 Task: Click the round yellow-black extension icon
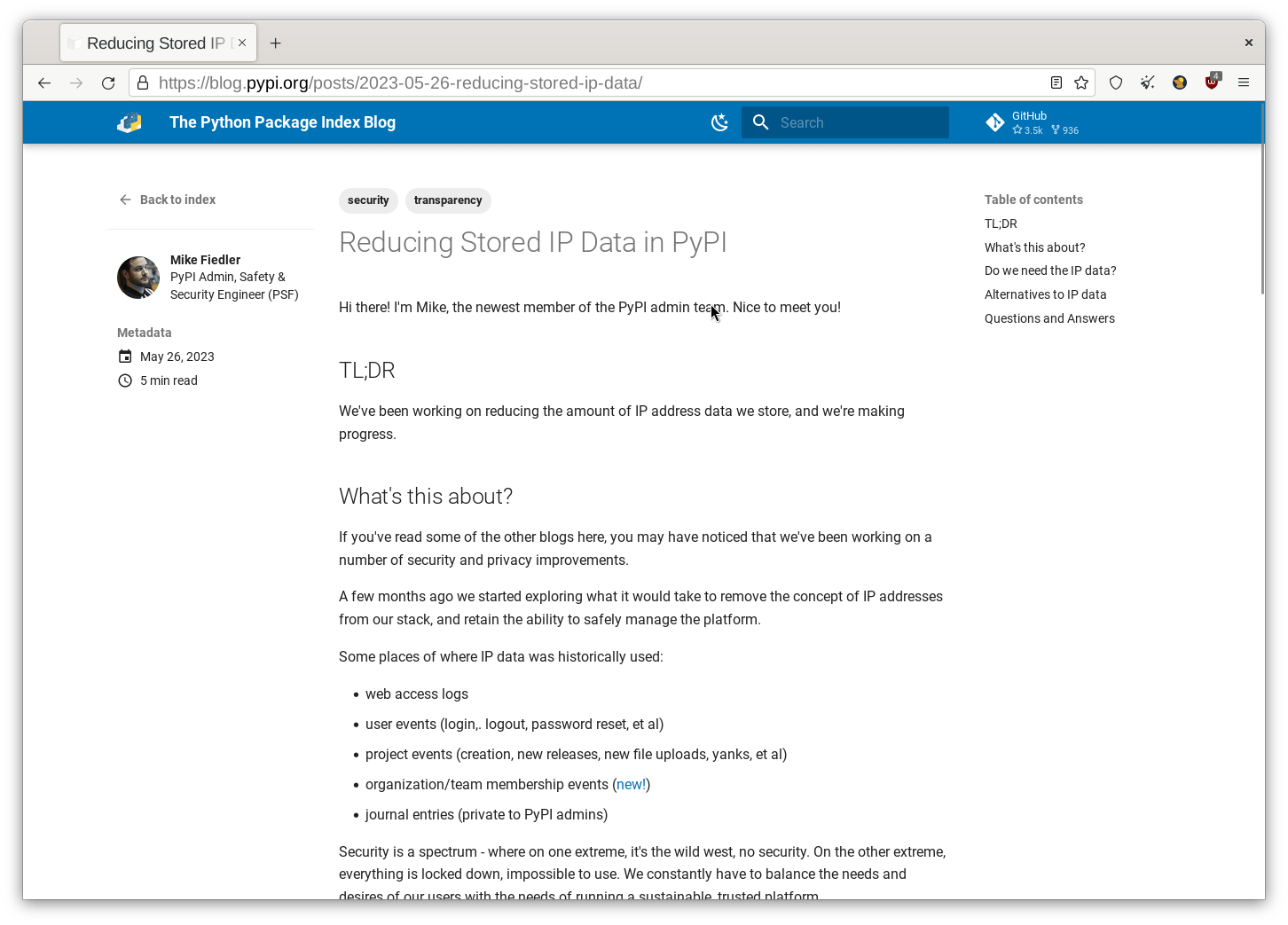tap(1180, 82)
